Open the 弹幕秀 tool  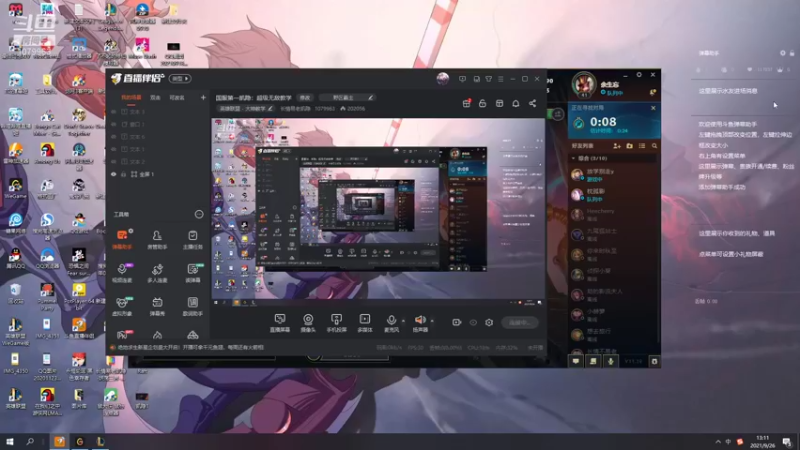click(157, 306)
